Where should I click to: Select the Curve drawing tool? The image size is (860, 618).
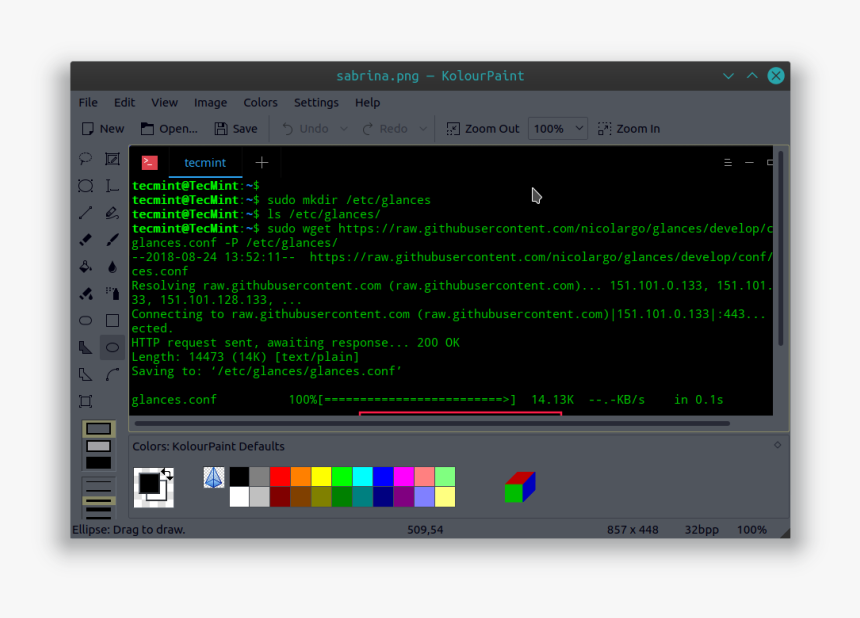pos(112,374)
